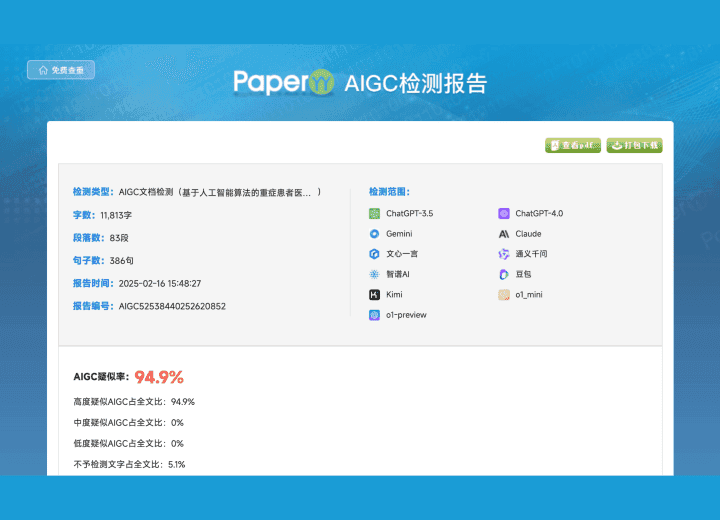
Task: Click the o1-preview icon
Action: [374, 315]
